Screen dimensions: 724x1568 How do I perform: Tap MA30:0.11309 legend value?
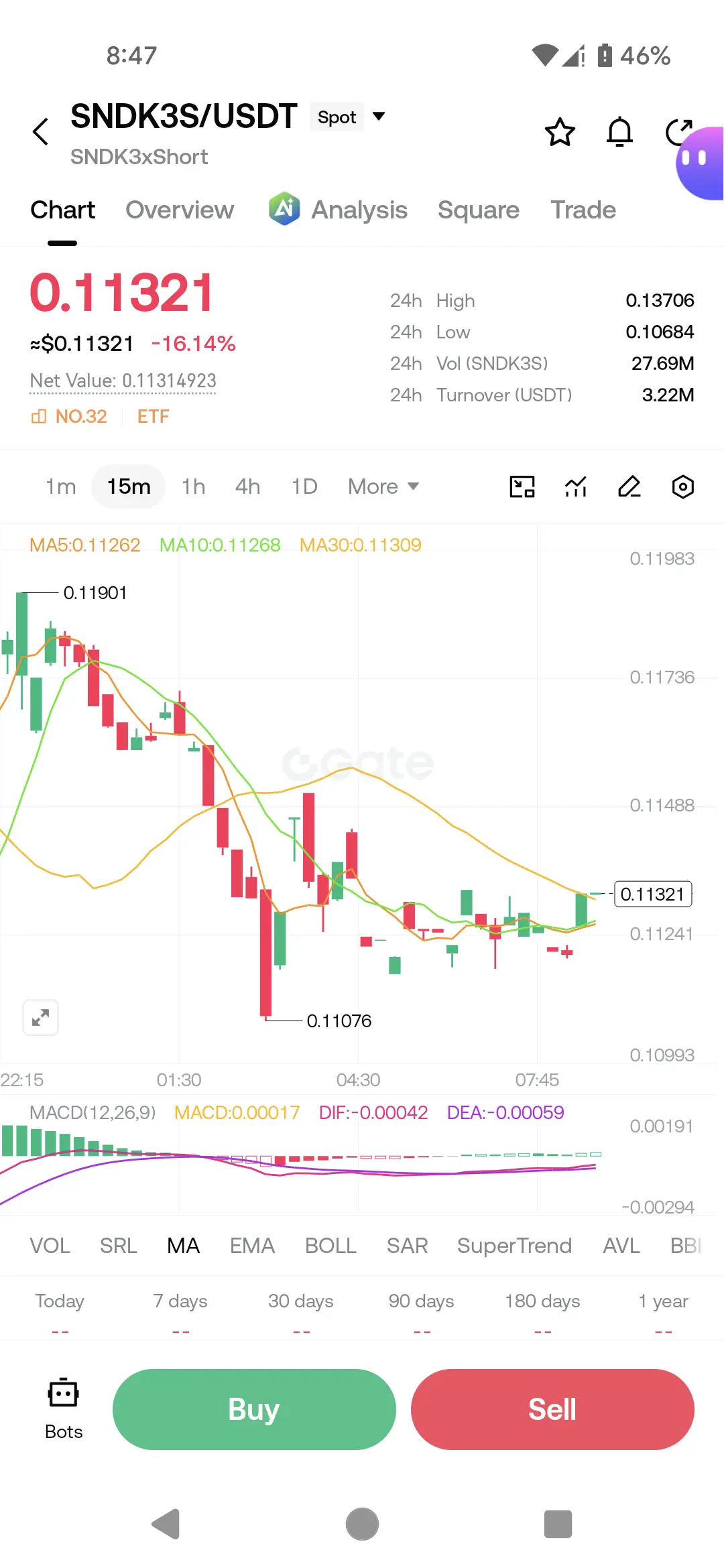[x=361, y=545]
